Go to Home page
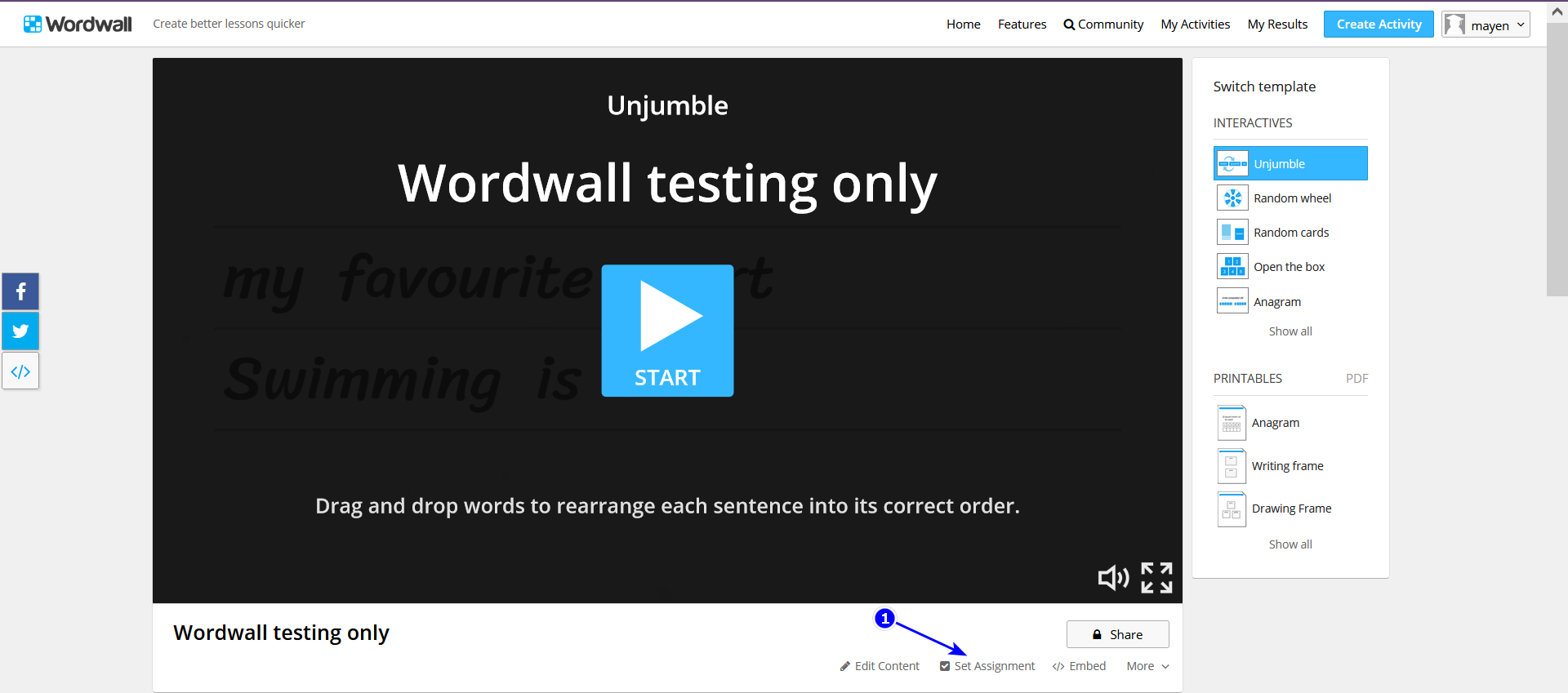The image size is (1568, 693). [x=964, y=24]
